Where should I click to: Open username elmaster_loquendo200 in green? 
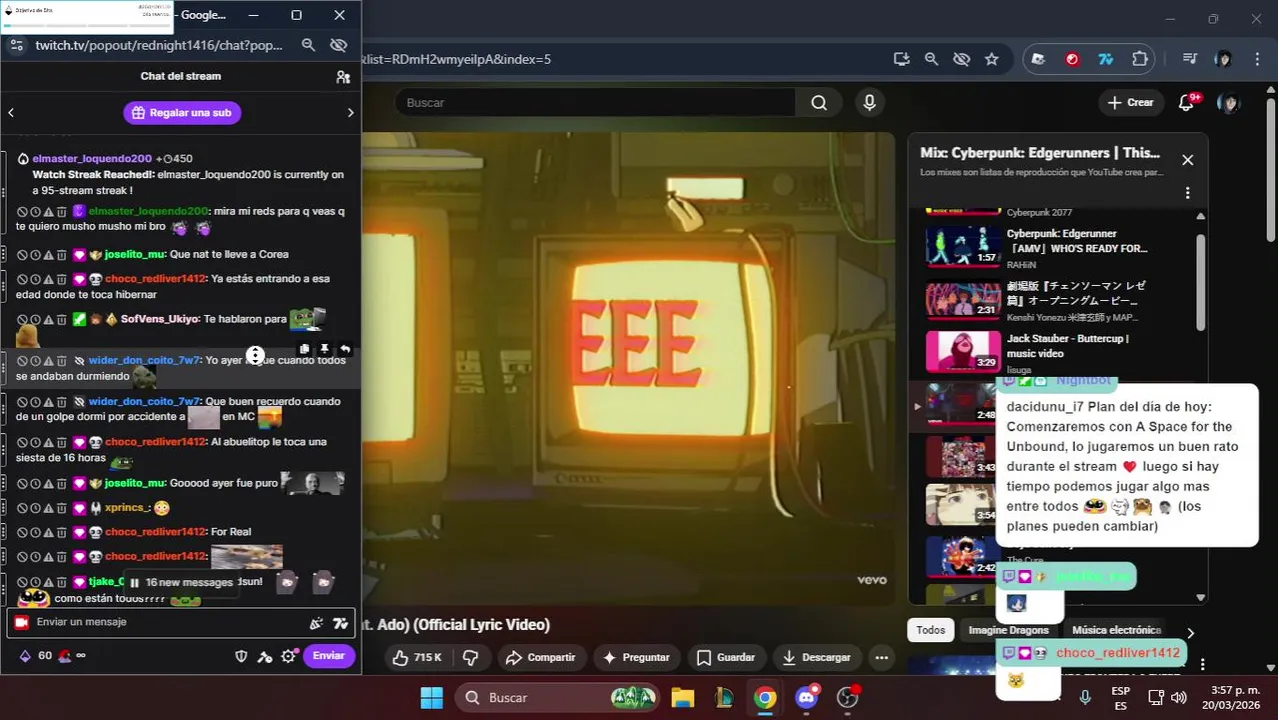click(148, 212)
